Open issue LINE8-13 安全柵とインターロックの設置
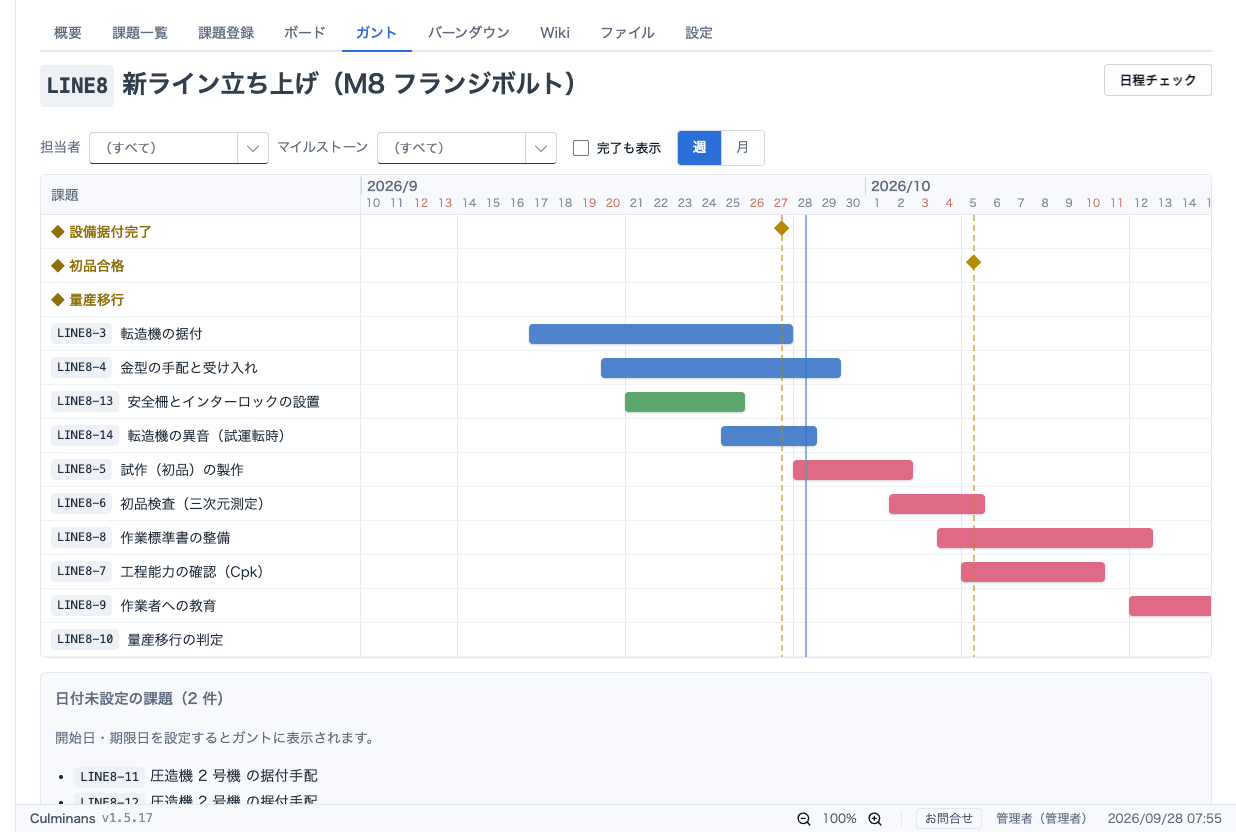 [185, 401]
